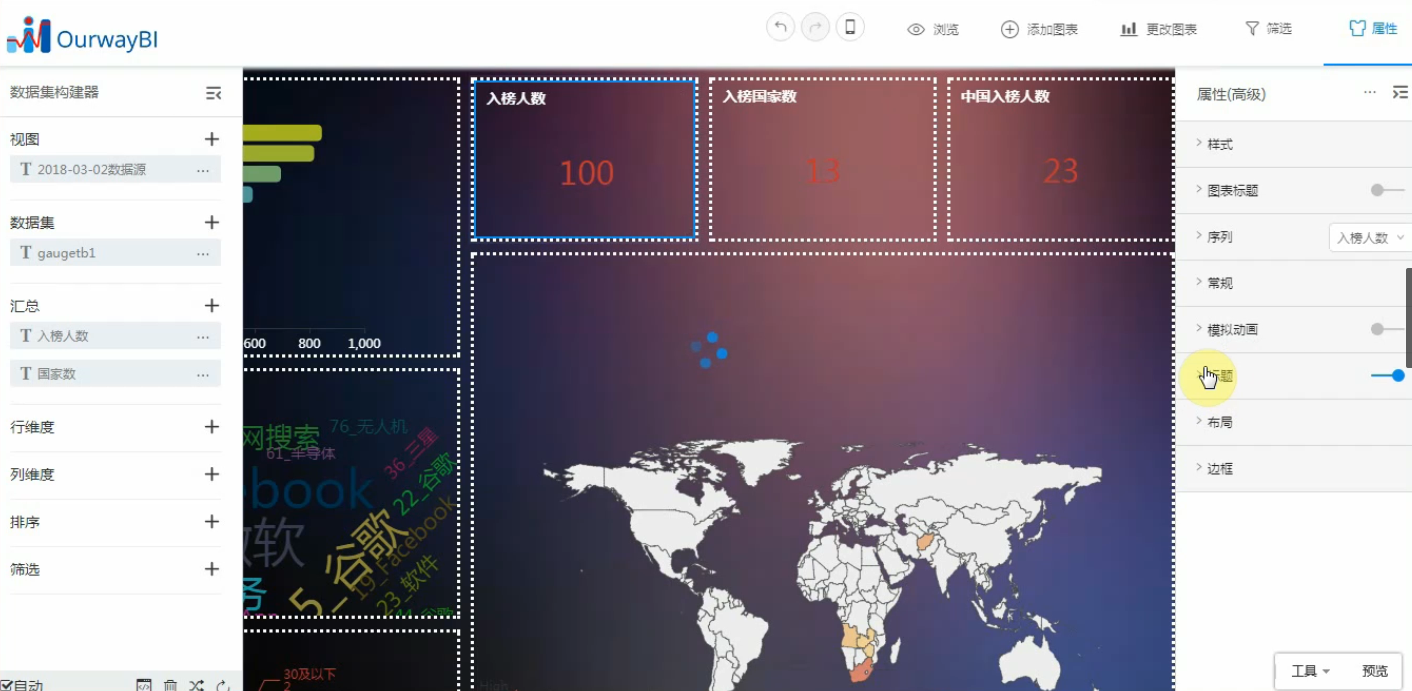1412x691 pixels.
Task: Open 浏览 browse mode
Action: pyautogui.click(x=933, y=29)
